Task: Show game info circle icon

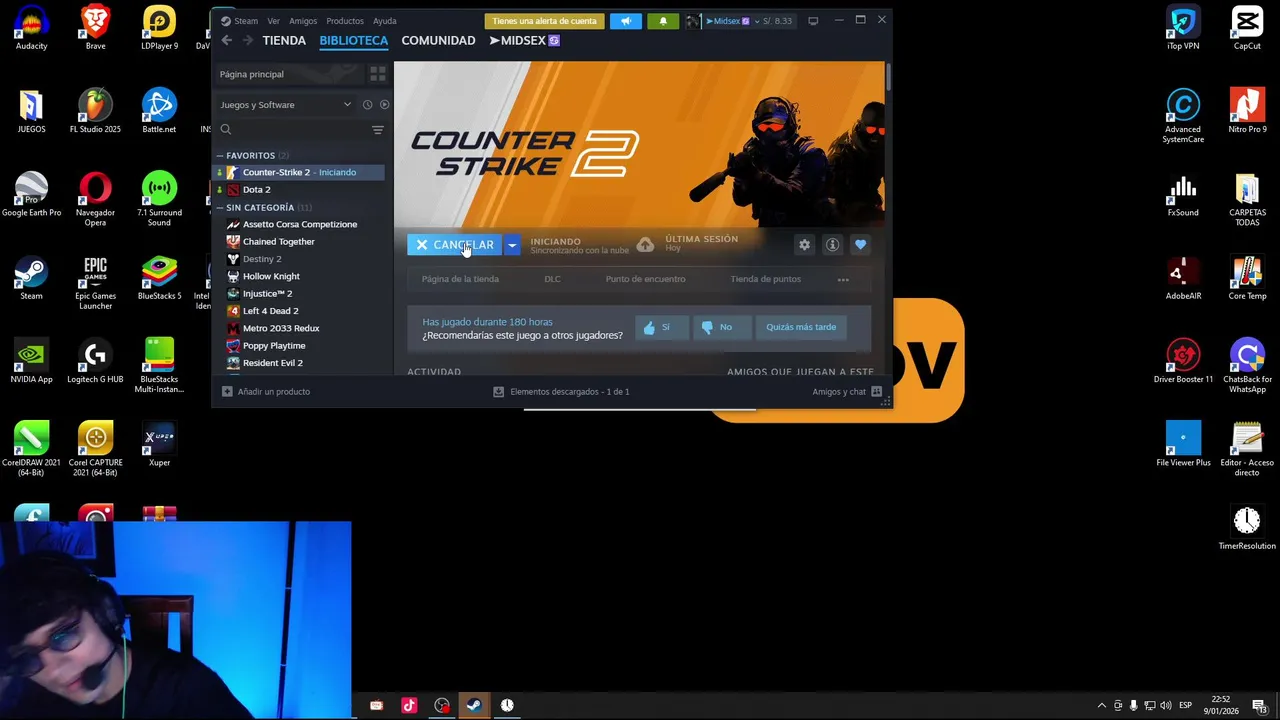Action: pos(832,245)
